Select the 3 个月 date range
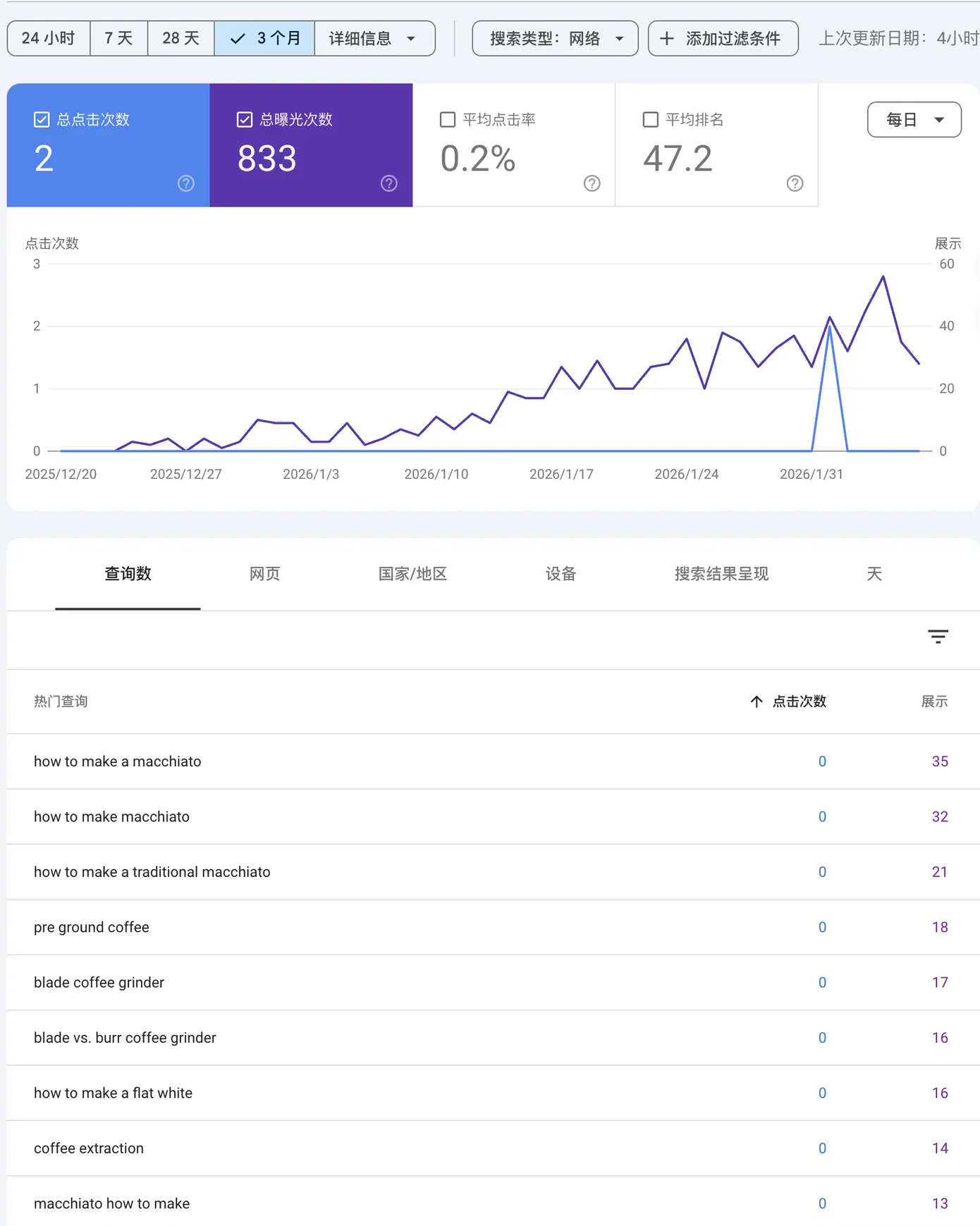 click(264, 38)
